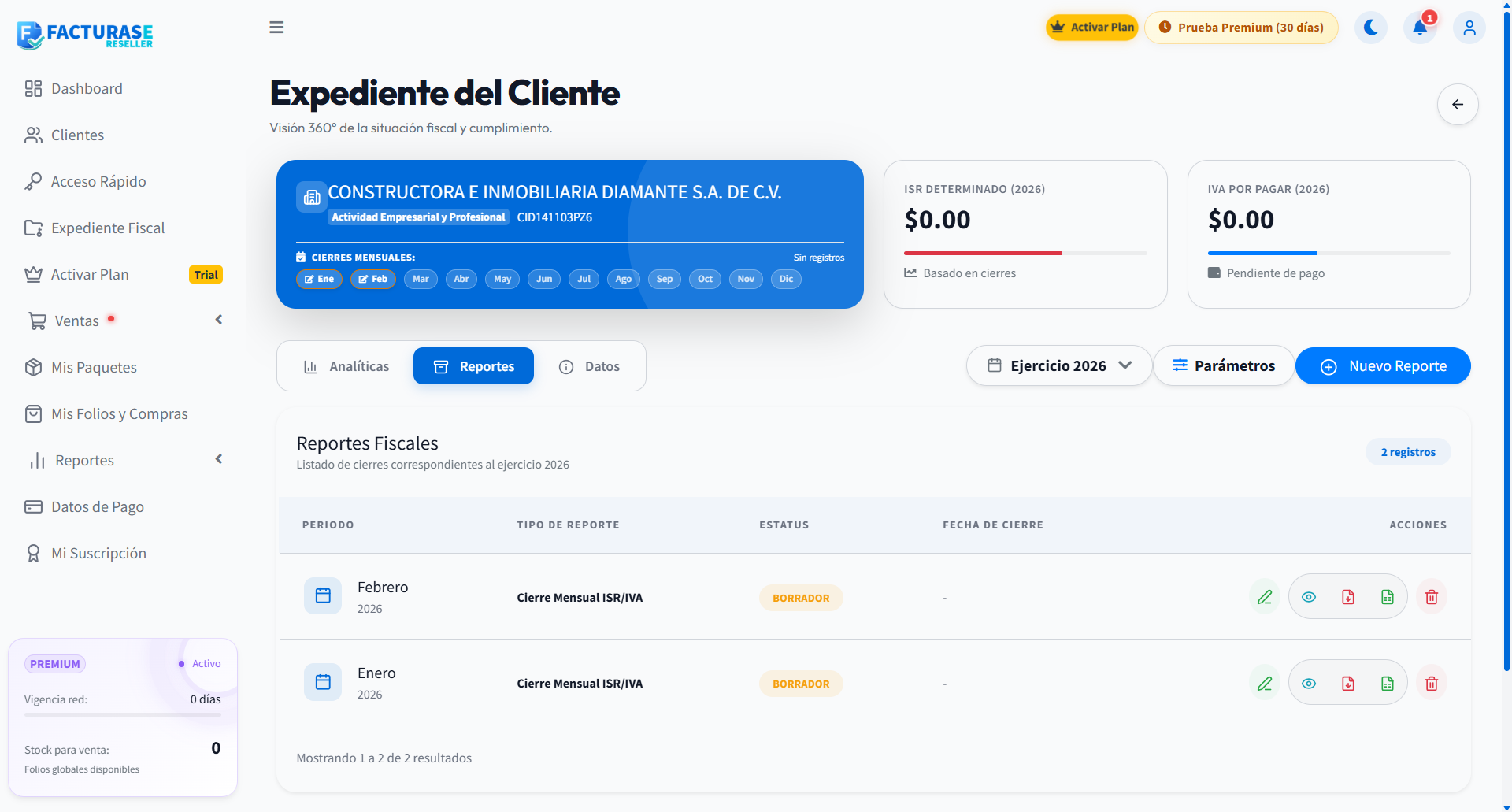View the Febrero report eye icon

[x=1309, y=597]
